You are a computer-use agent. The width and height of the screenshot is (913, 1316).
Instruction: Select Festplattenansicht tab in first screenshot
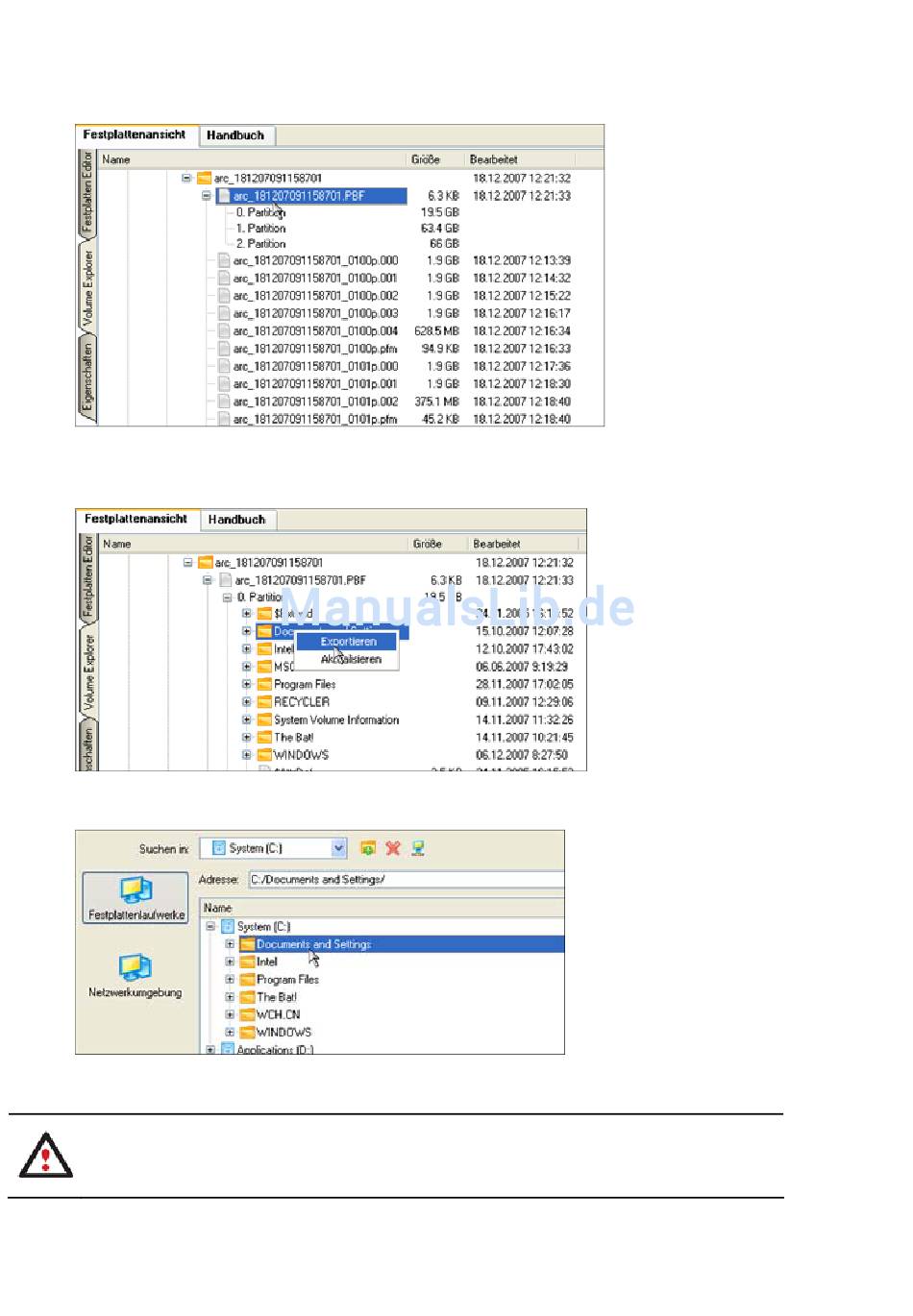point(135,134)
